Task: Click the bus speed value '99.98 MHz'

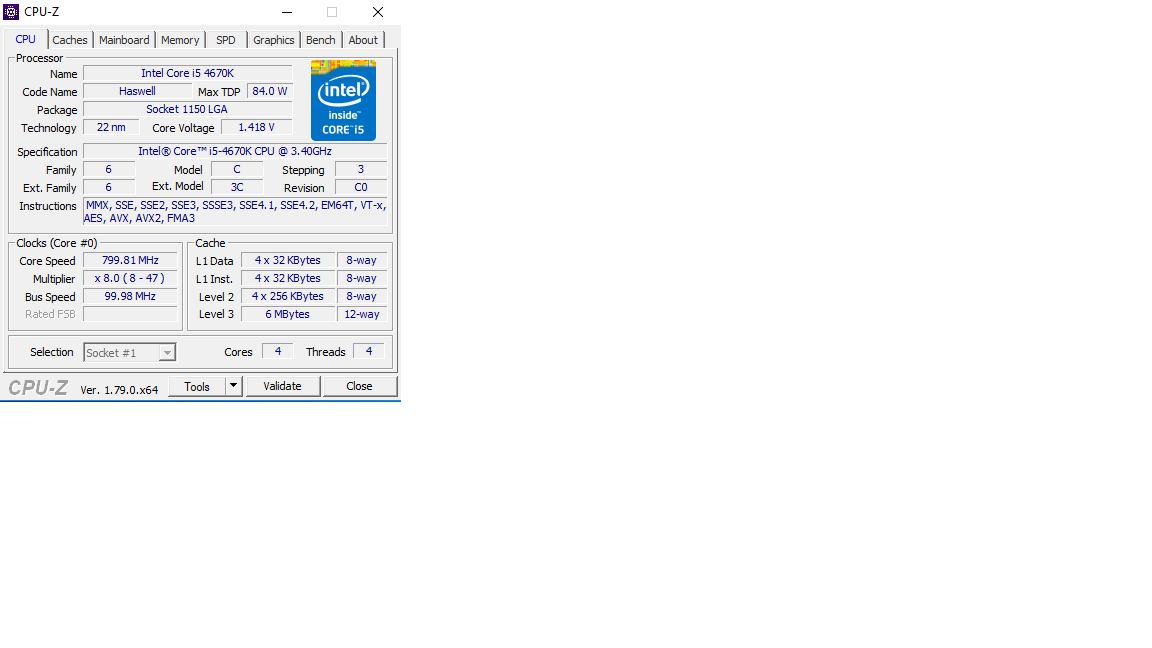Action: coord(130,296)
